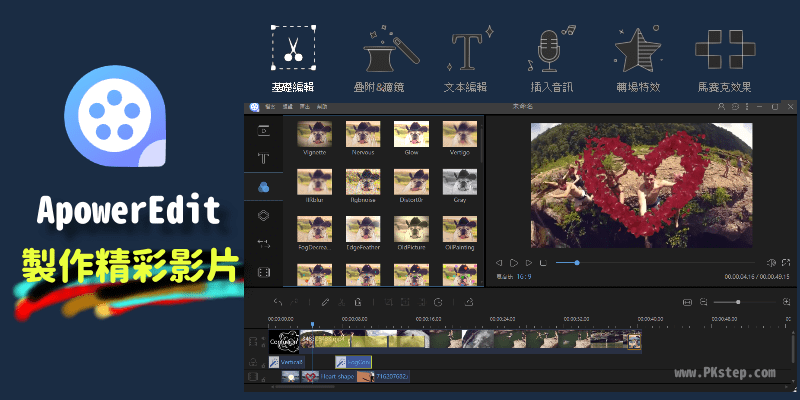Image resolution: width=800 pixels, height=400 pixels.
Task: Select the Vignette filter thumbnail
Action: pyautogui.click(x=314, y=134)
